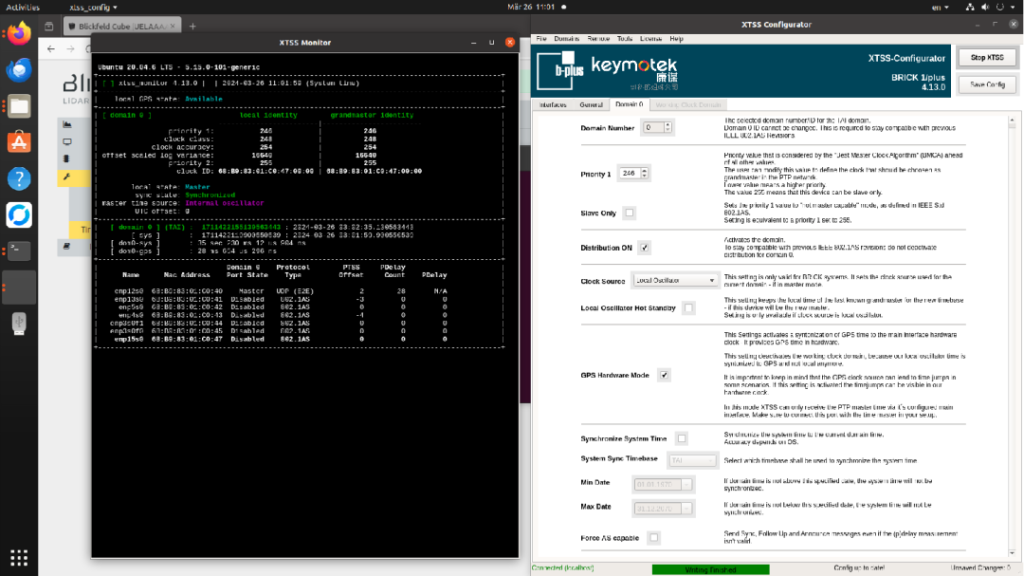Image resolution: width=1024 pixels, height=576 pixels.
Task: Open the Remote menu in Configurator
Action: [598, 39]
